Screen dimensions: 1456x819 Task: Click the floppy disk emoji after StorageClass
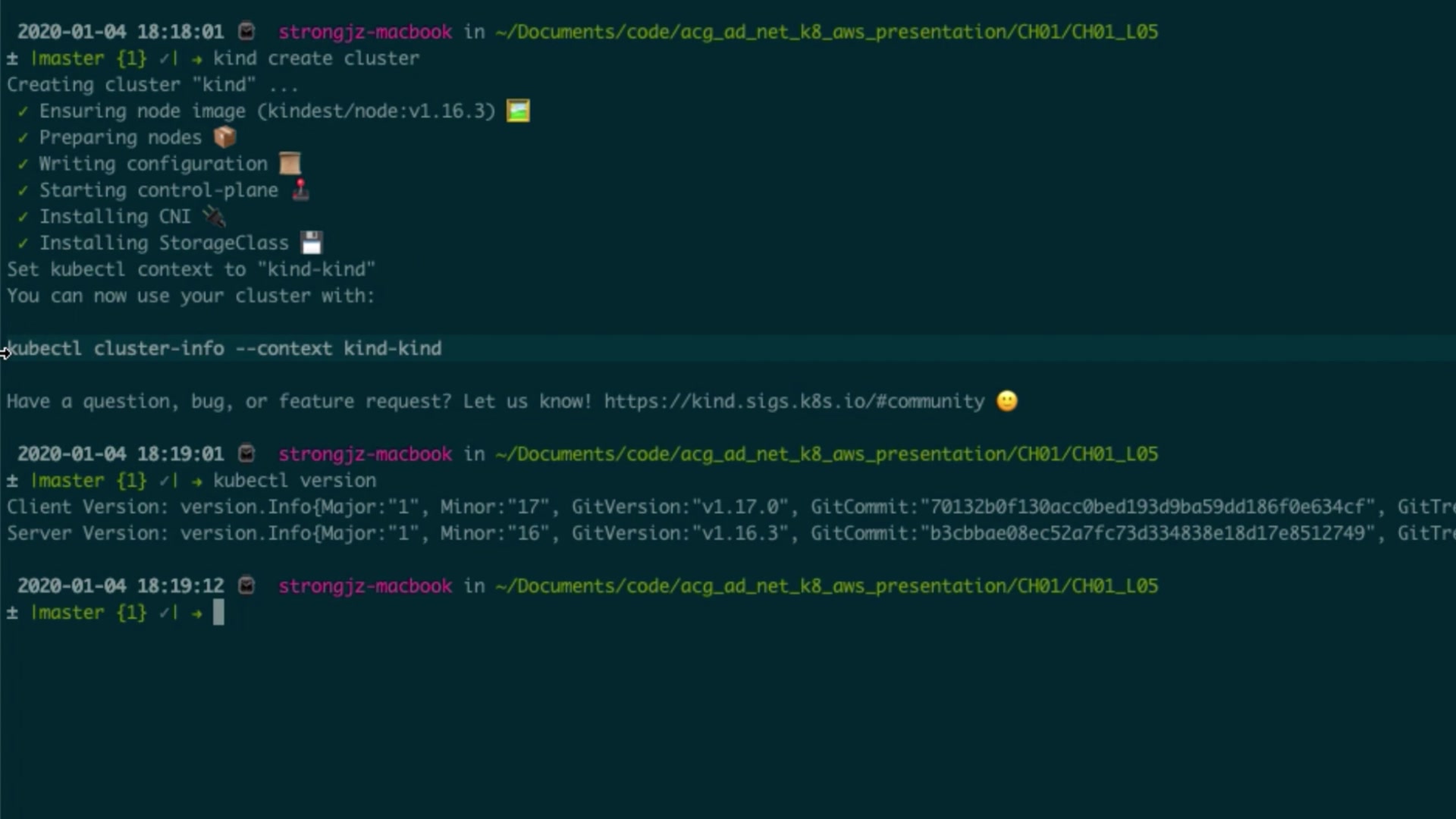(312, 243)
